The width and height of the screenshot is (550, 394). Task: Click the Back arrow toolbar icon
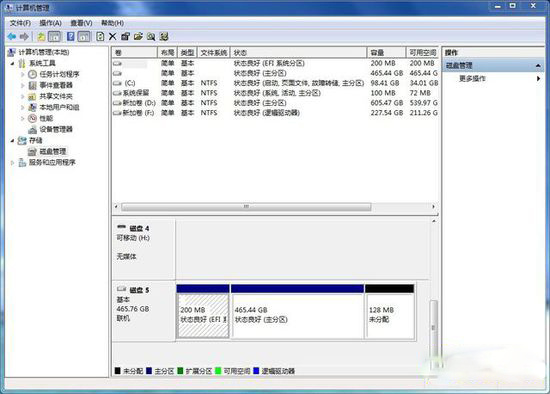[12, 36]
